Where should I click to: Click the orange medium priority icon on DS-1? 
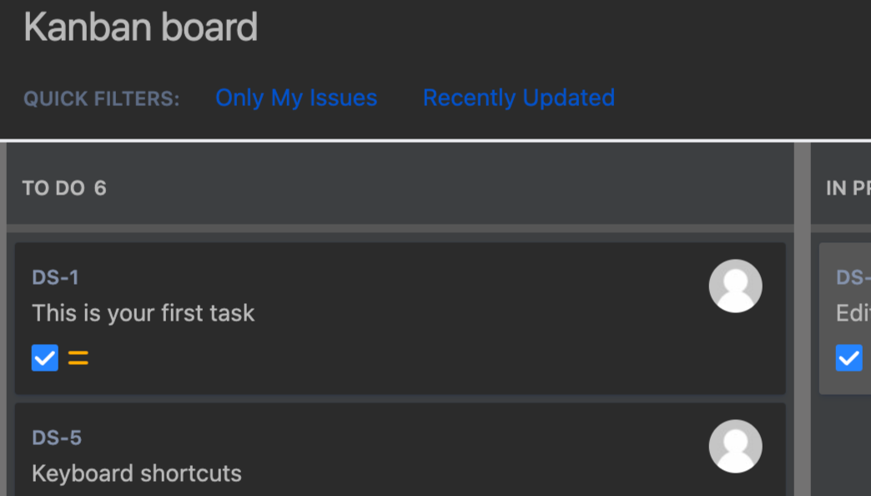click(78, 357)
